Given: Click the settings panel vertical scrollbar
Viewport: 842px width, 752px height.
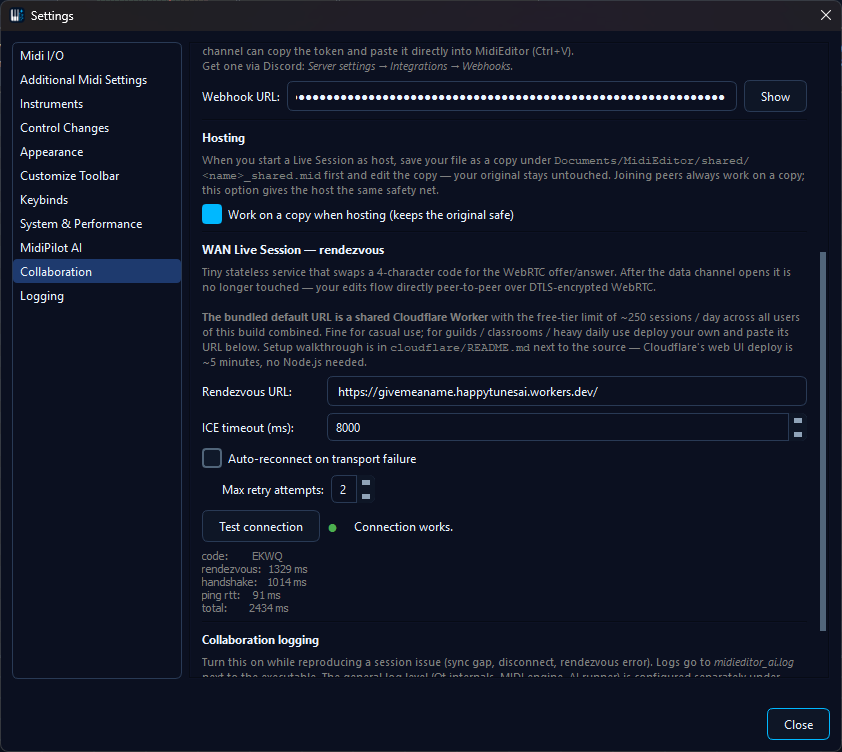Looking at the screenshot, I should point(823,440).
